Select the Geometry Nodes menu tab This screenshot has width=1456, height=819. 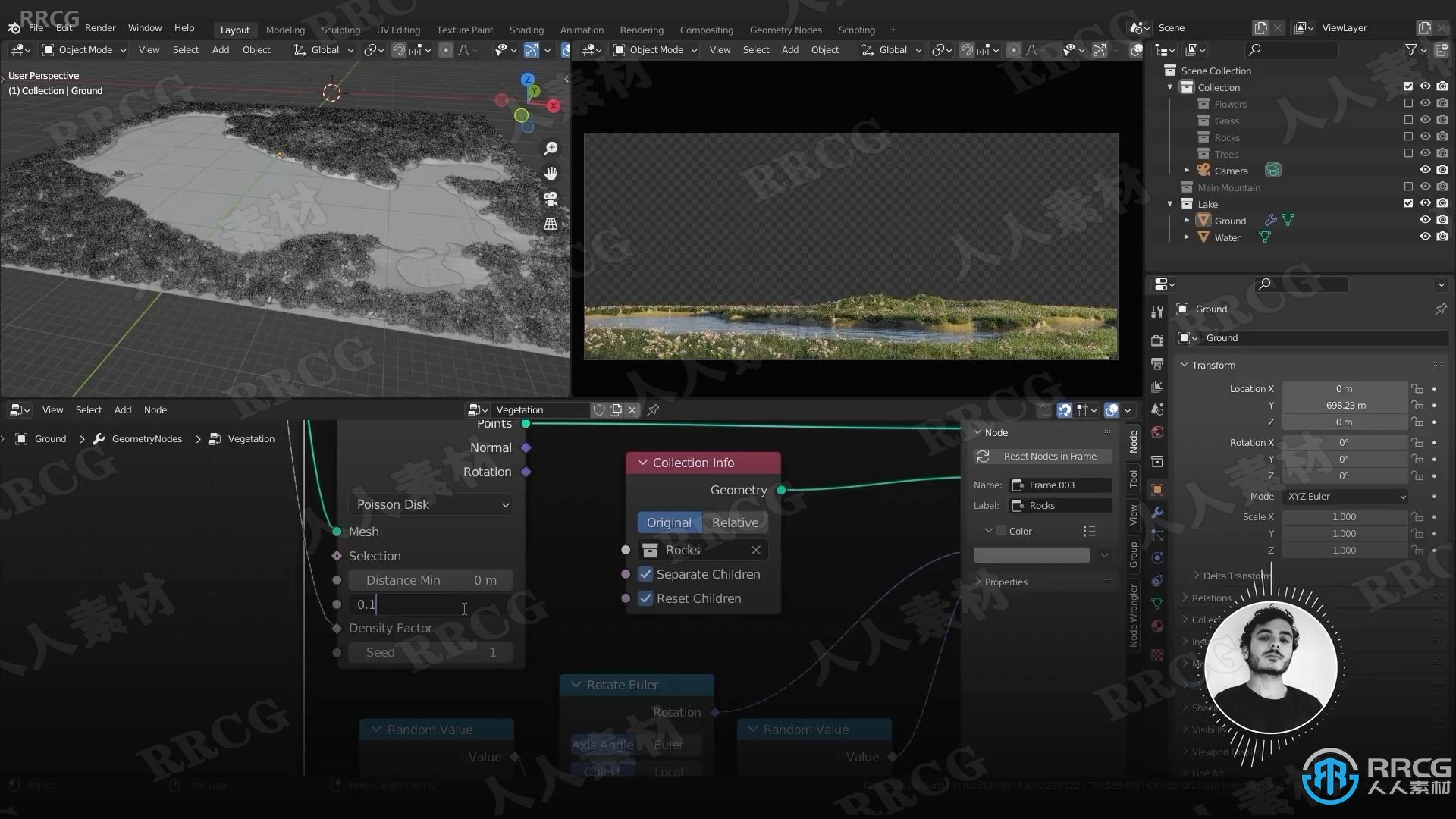pyautogui.click(x=785, y=28)
